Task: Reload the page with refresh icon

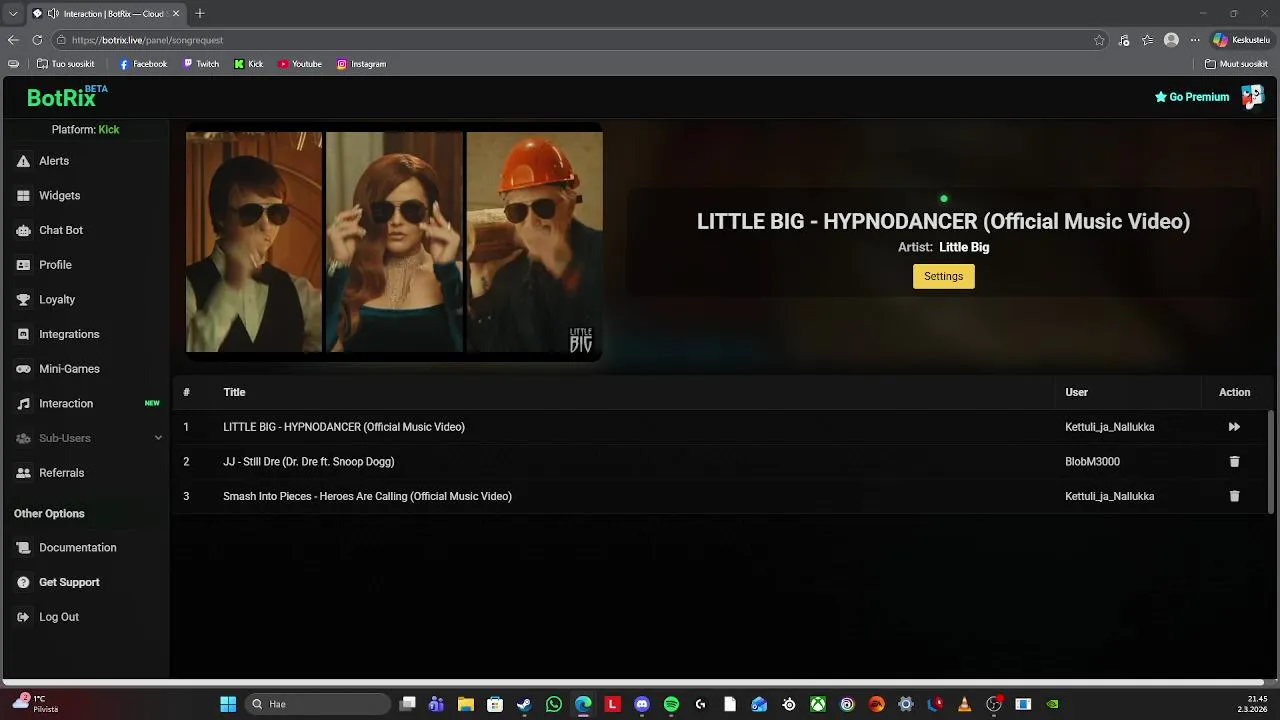Action: pos(37,40)
